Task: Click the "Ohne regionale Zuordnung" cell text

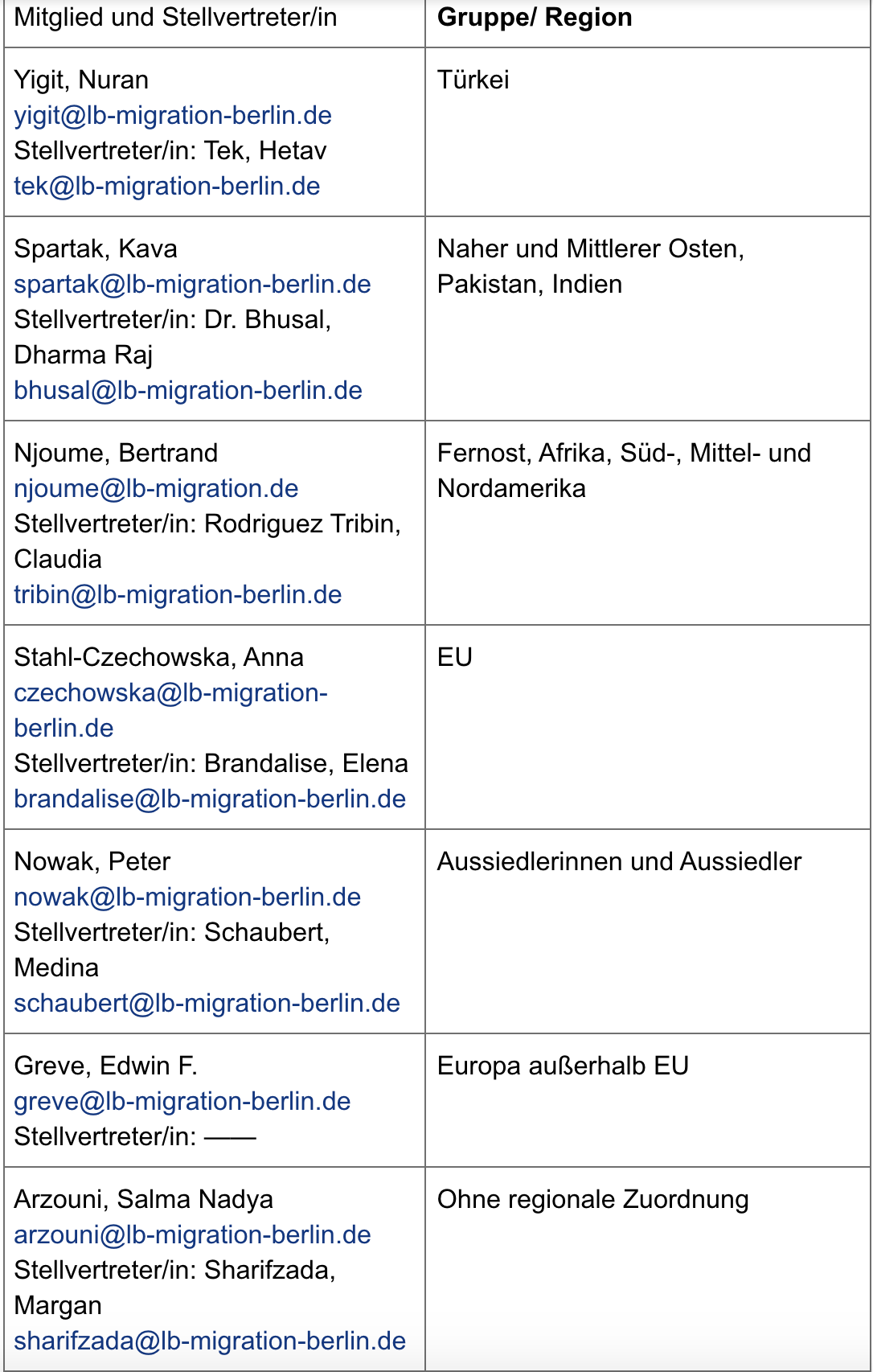Action: (x=592, y=1200)
